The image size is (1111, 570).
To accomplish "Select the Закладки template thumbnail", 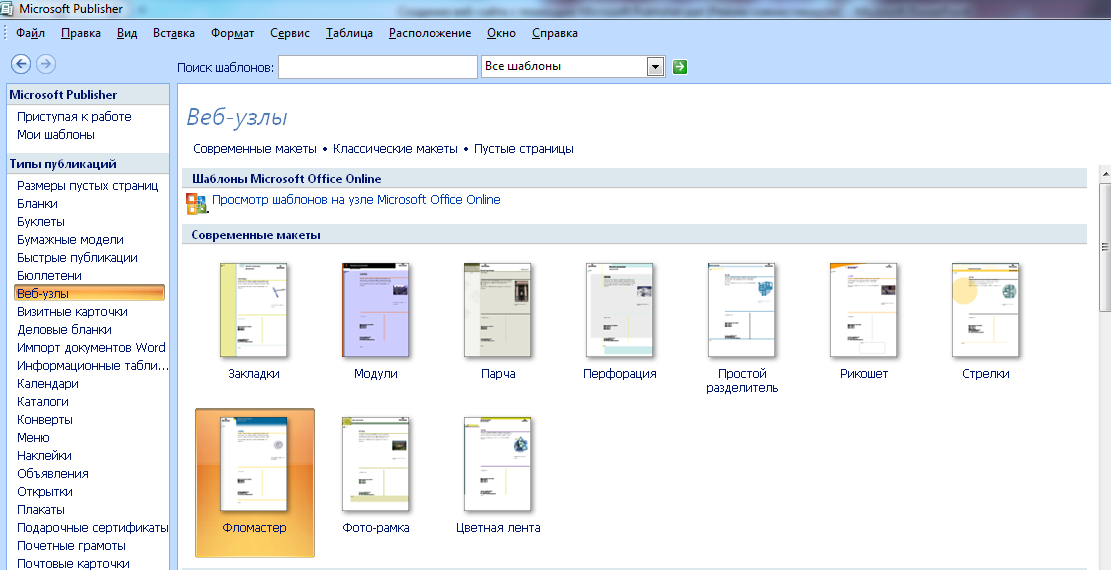I will (x=254, y=311).
